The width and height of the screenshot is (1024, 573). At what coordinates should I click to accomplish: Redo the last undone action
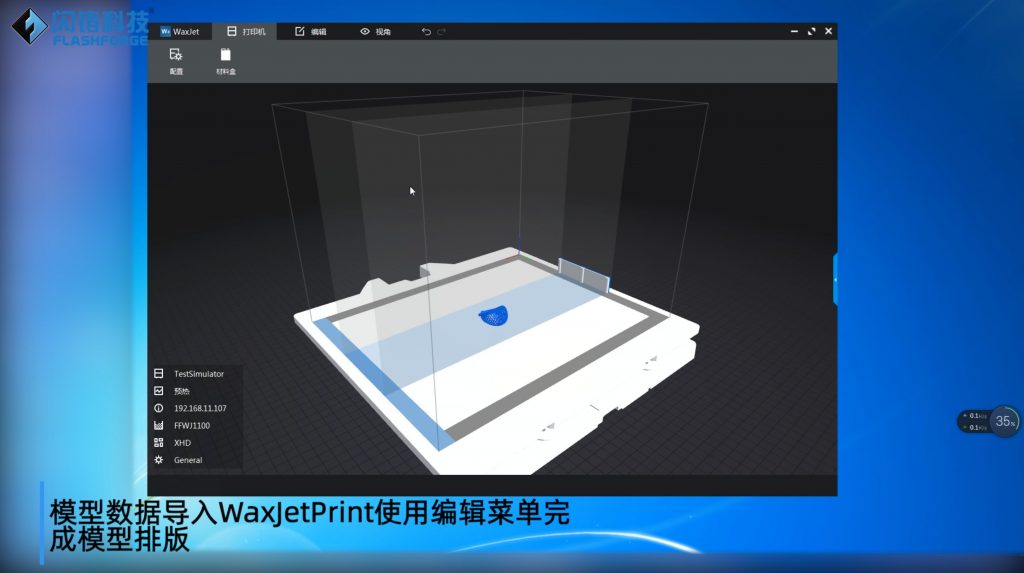(x=441, y=31)
